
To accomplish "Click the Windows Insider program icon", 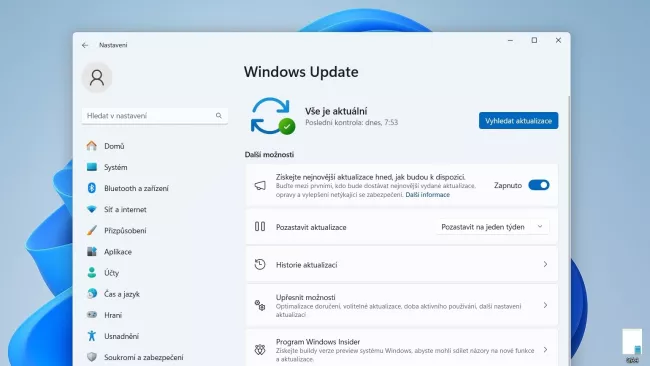I will (260, 350).
